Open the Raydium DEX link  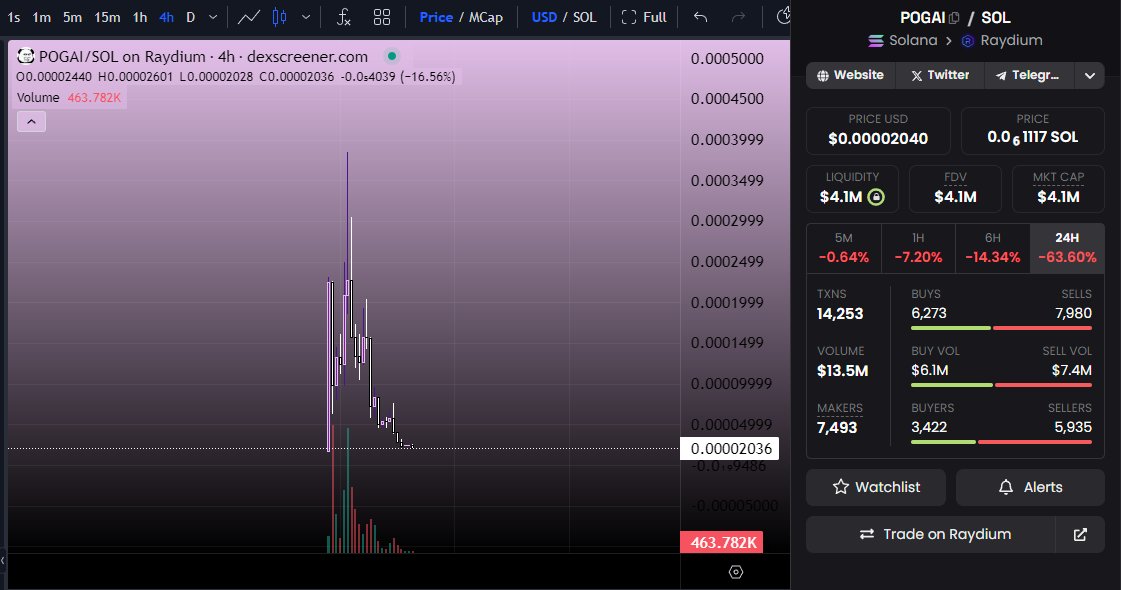[x=1002, y=41]
